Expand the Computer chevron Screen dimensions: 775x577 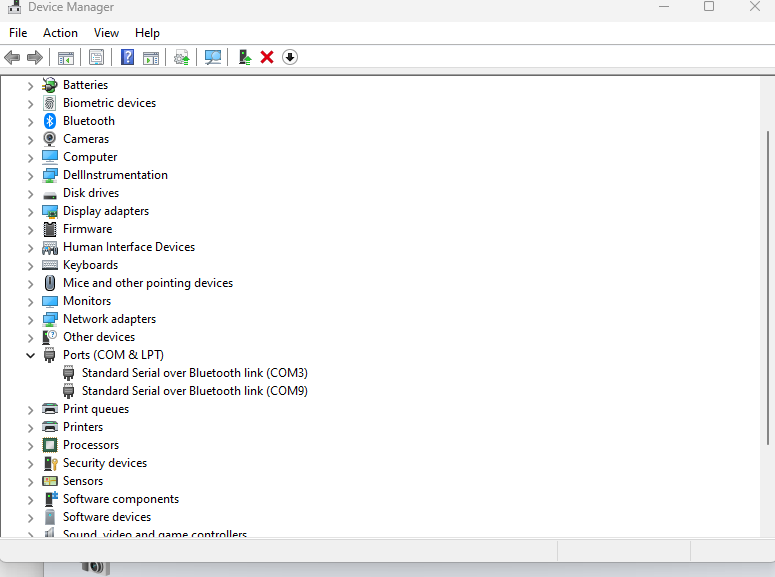coord(30,158)
